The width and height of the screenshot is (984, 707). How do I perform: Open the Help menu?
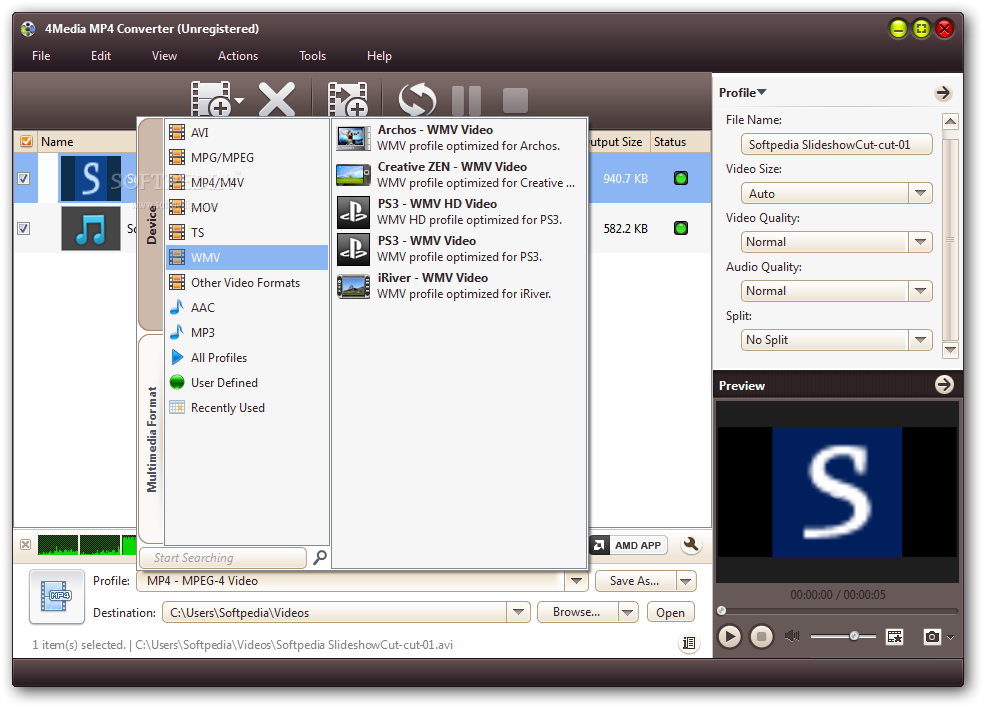click(x=380, y=56)
